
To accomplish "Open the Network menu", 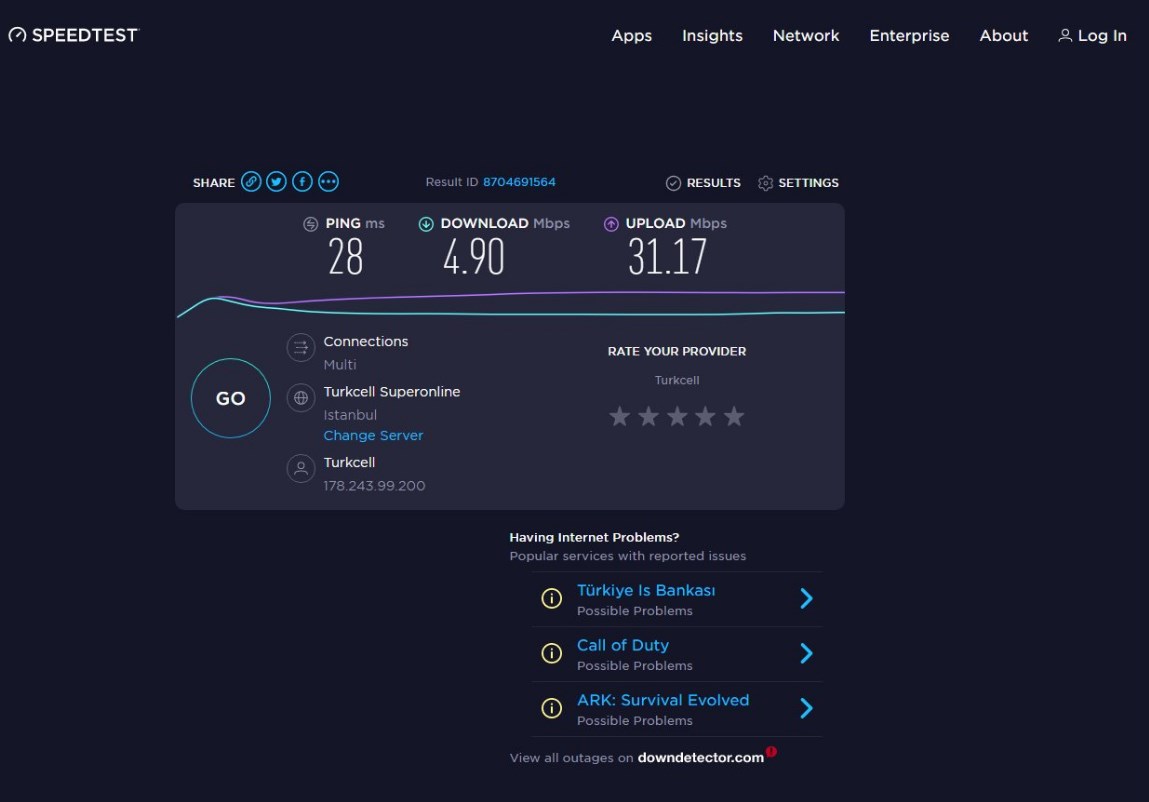I will coord(806,35).
